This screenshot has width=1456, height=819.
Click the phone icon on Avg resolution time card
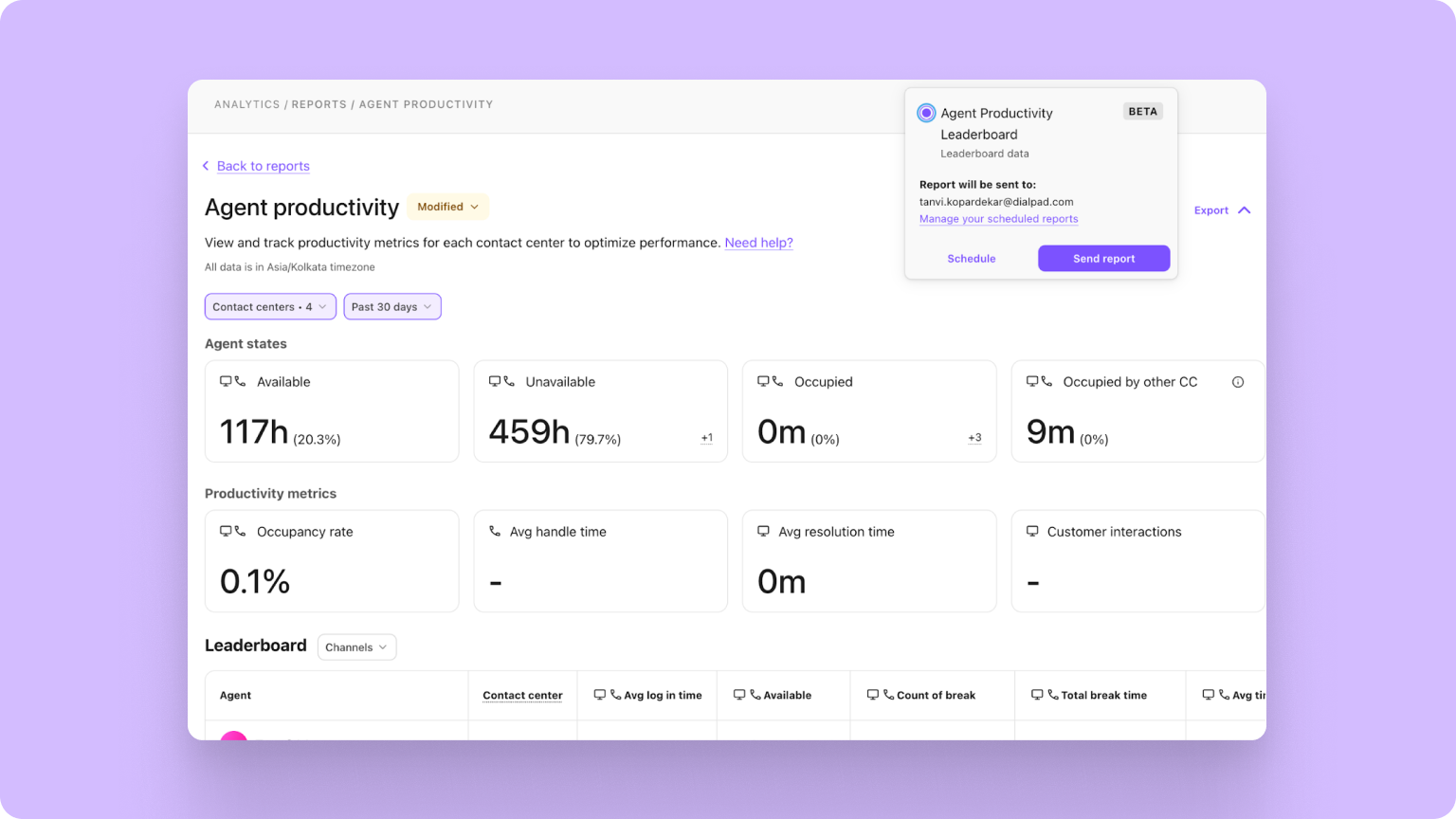pos(764,532)
